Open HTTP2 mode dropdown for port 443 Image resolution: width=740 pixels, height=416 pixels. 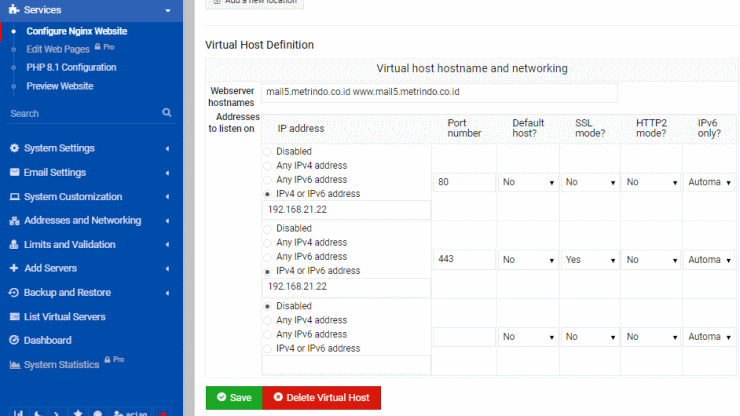651,260
